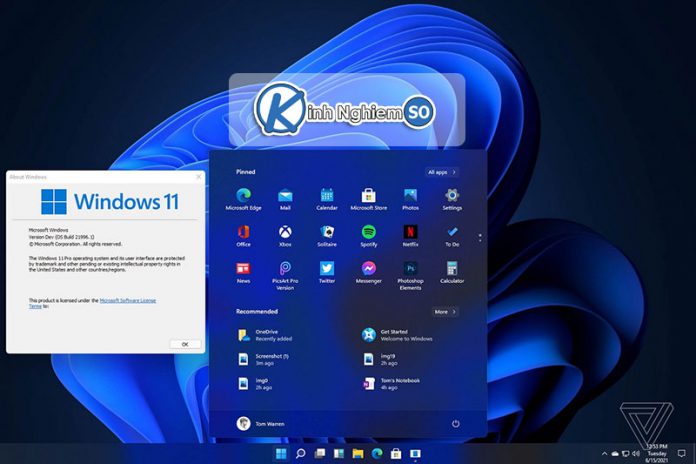This screenshot has height=464, width=696.
Task: Launch the Office app
Action: point(243,236)
